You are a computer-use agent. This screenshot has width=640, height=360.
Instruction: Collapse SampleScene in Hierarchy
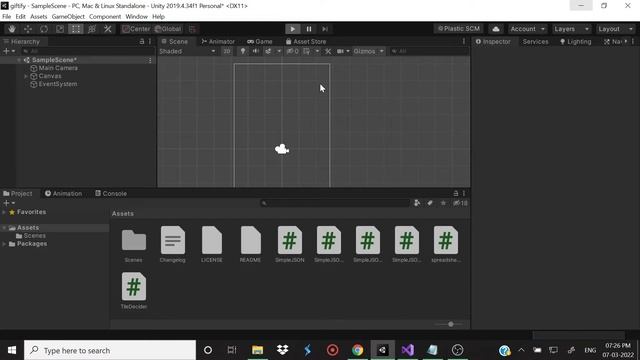[19, 60]
